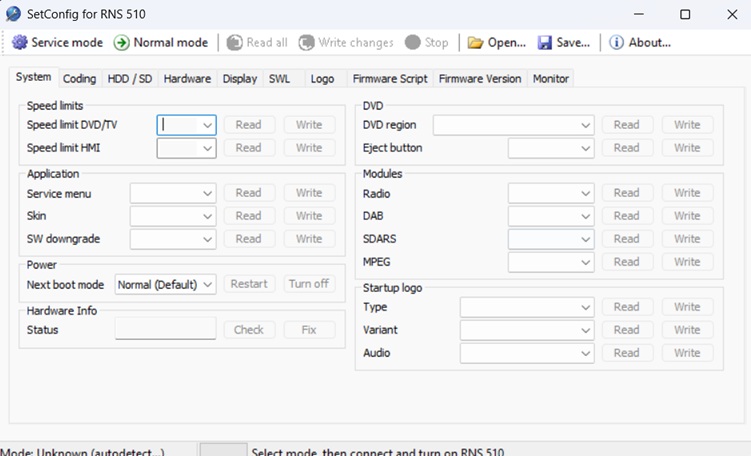Click the Write changes toolbar icon
Screen dimensions: 751x456
pyautogui.click(x=306, y=43)
